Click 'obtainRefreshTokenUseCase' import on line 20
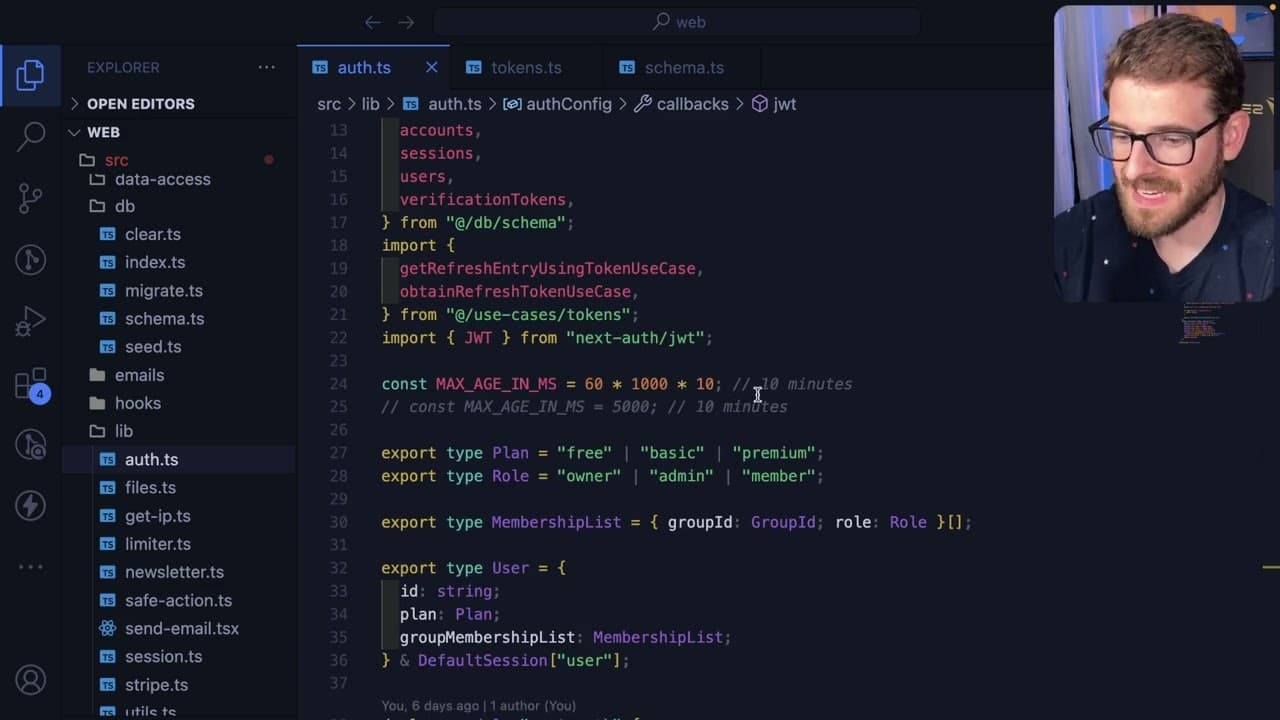Viewport: 1280px width, 720px height. [515, 292]
